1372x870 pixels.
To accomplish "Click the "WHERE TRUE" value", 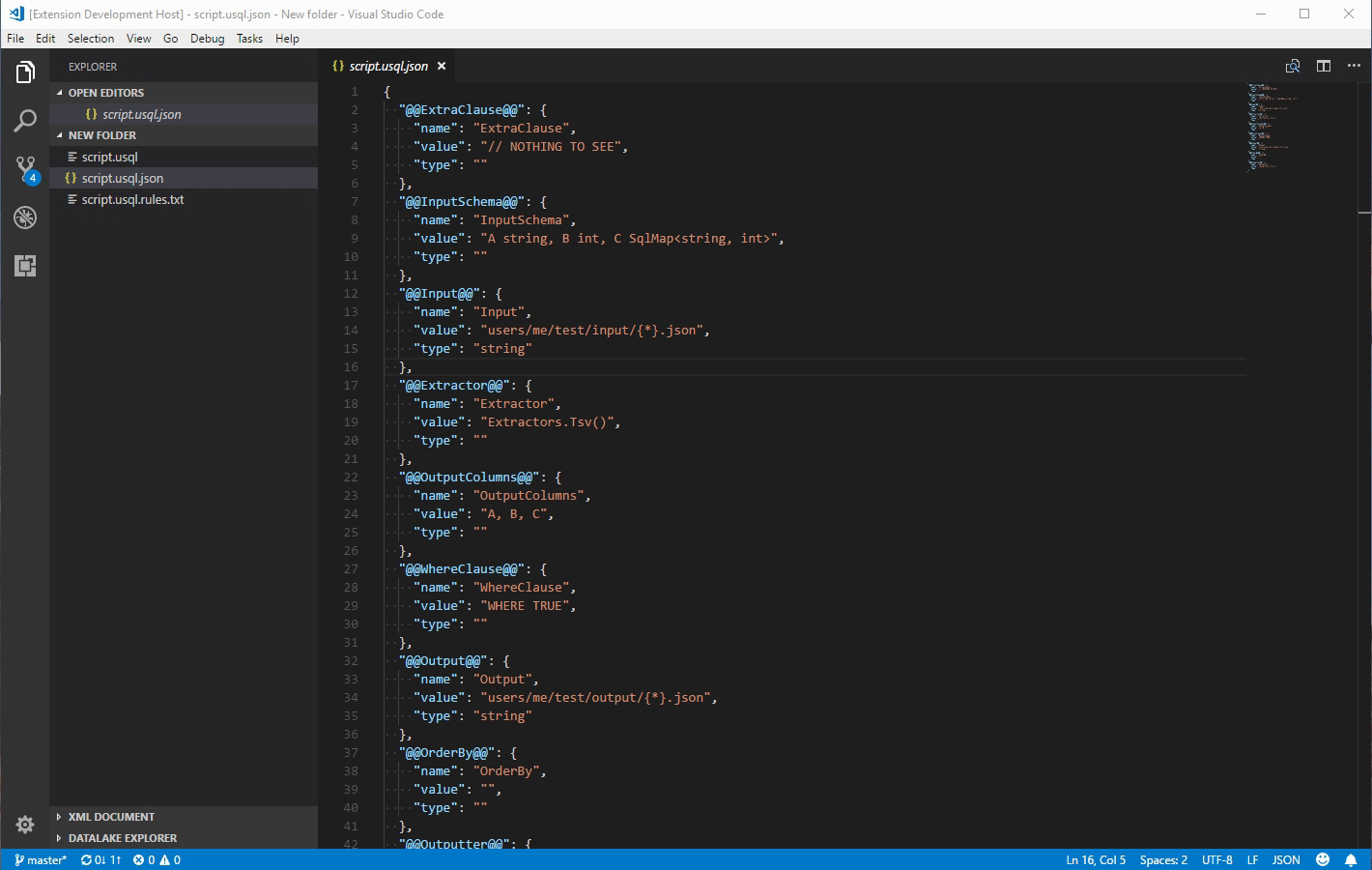I will click(525, 606).
